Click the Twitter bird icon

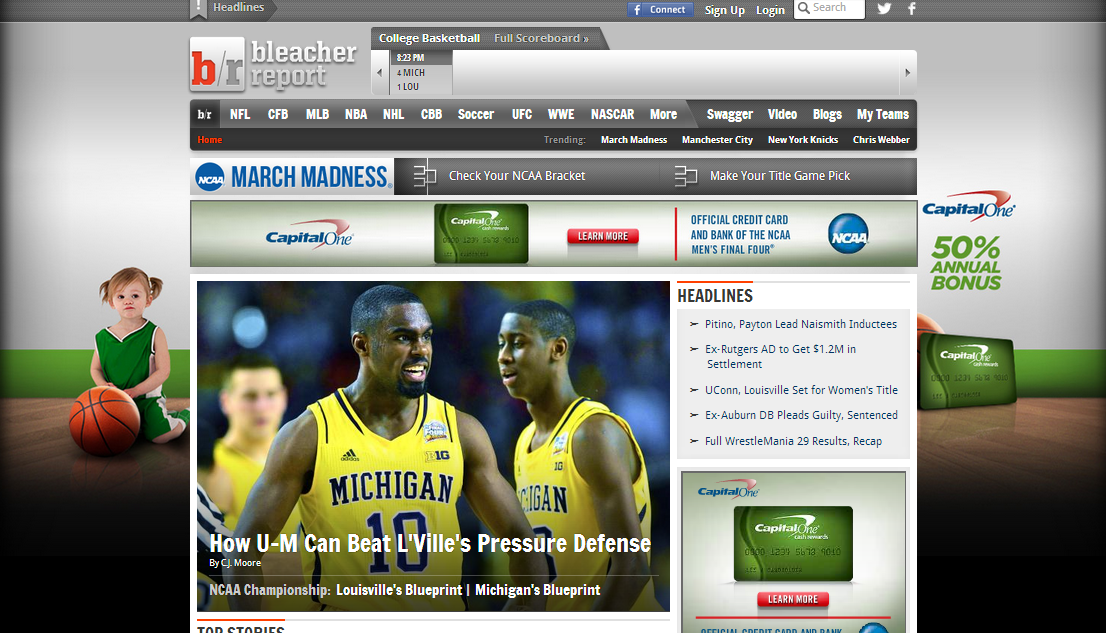[x=884, y=8]
